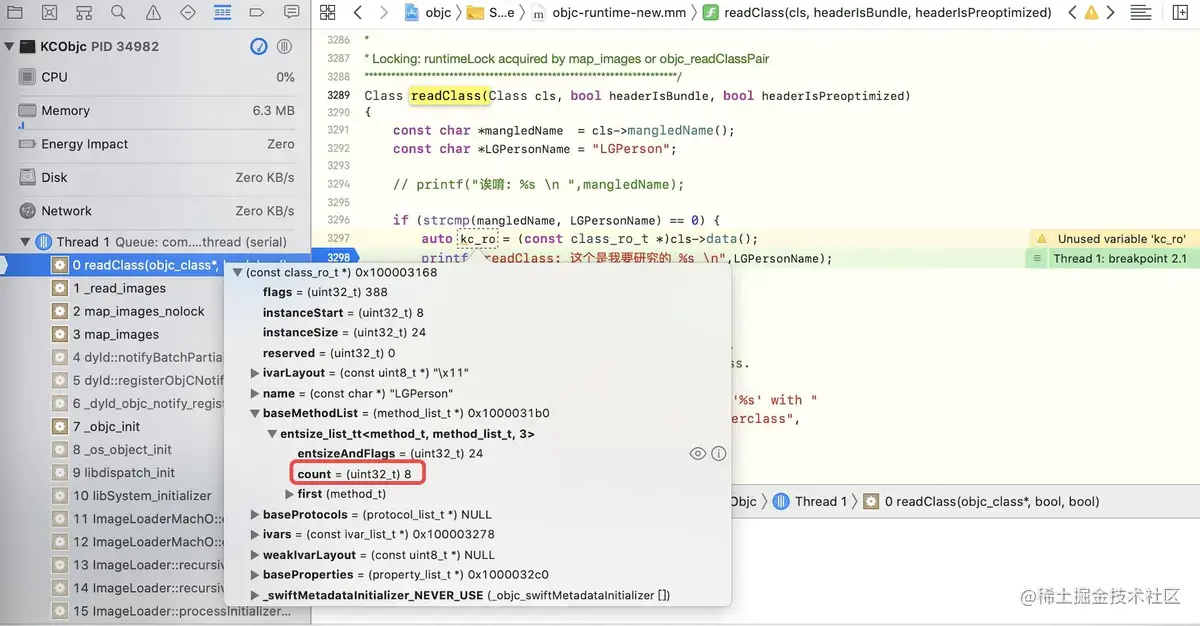Viewport: 1200px width, 626px height.
Task: Click the round striped icon beside KCObjc
Action: [284, 47]
